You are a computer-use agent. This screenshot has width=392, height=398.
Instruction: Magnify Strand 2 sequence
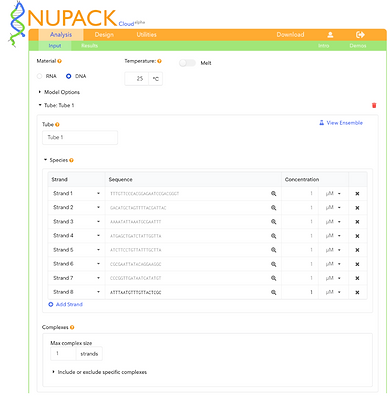[x=274, y=208]
